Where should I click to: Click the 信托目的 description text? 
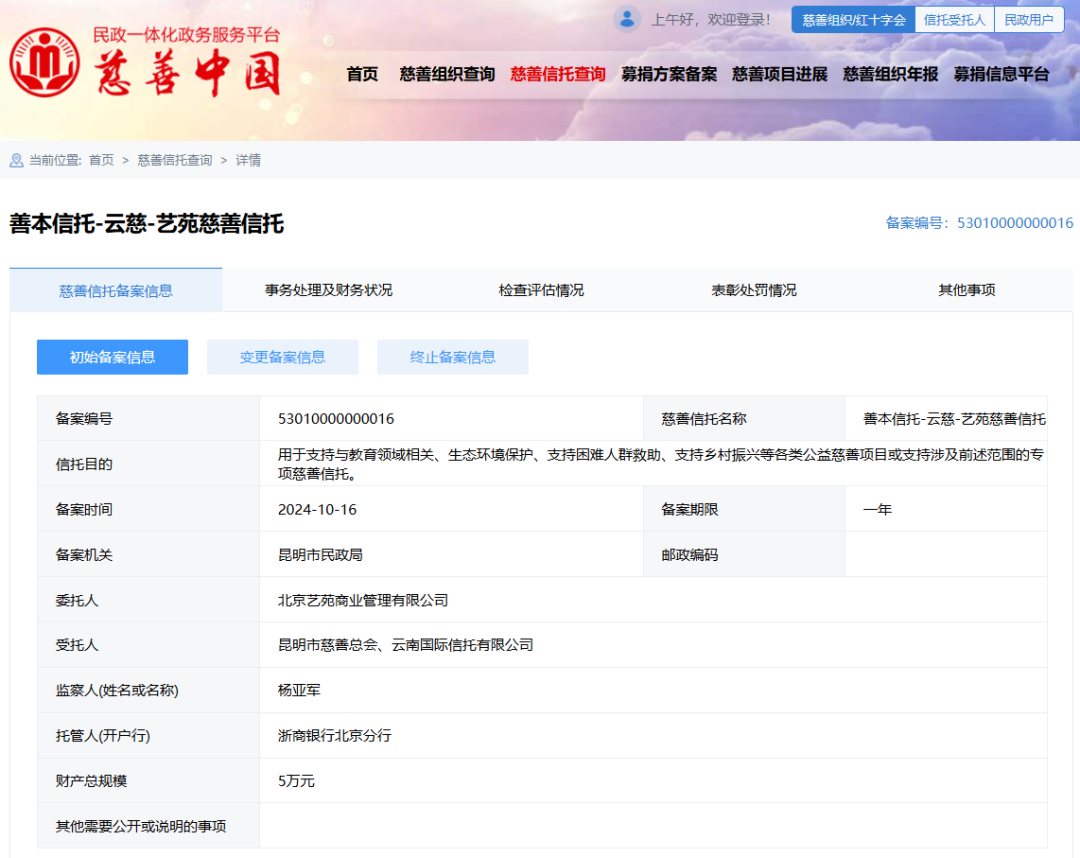coord(661,464)
